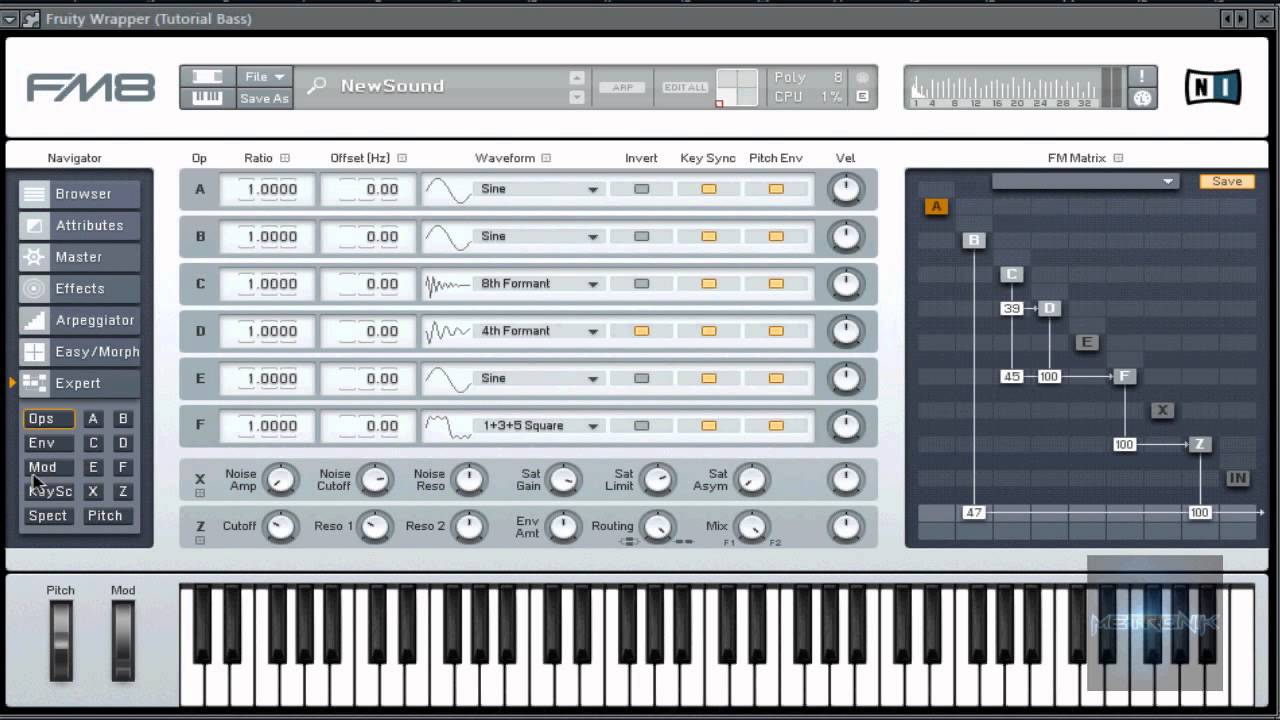
Task: Toggle Invert for operator D
Action: pos(641,331)
